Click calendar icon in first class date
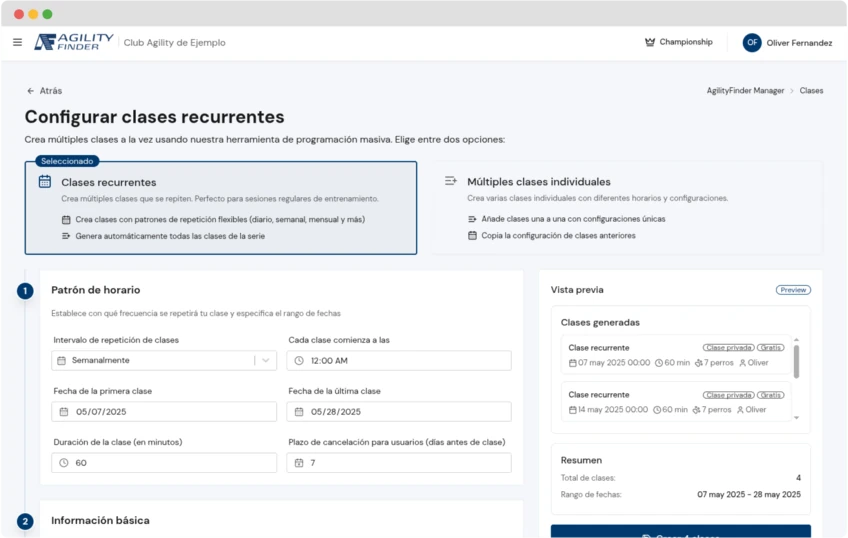 (64, 411)
